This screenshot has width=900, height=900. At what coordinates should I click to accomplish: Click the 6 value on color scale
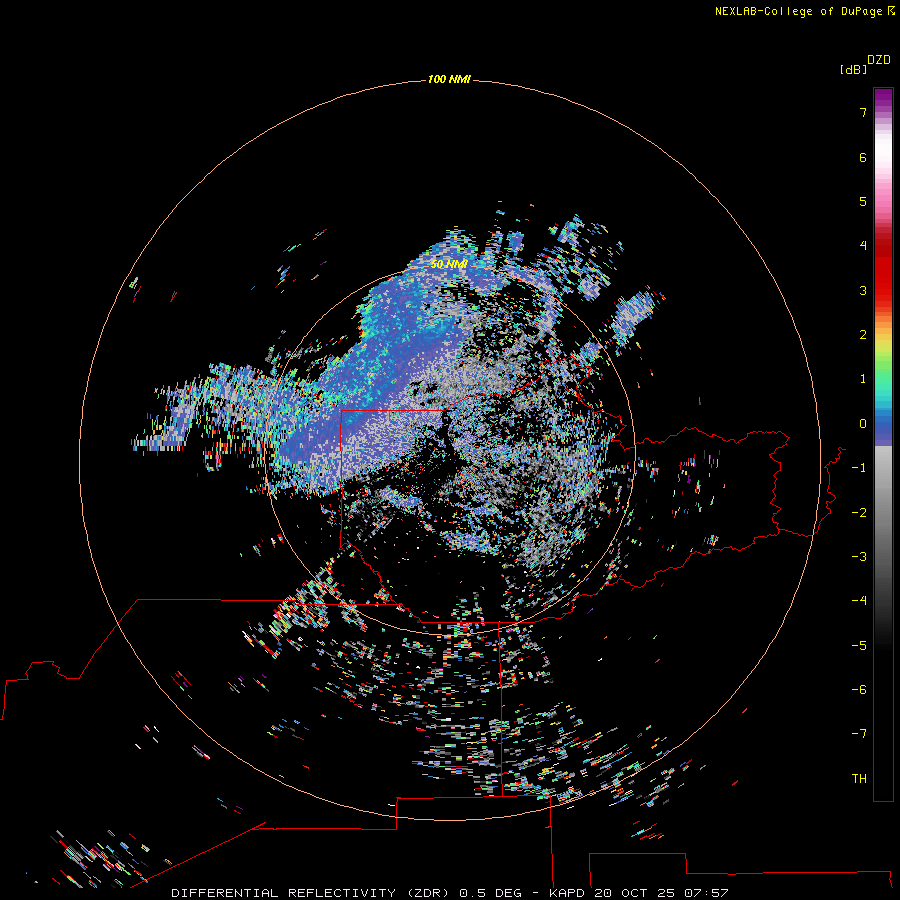(x=863, y=157)
